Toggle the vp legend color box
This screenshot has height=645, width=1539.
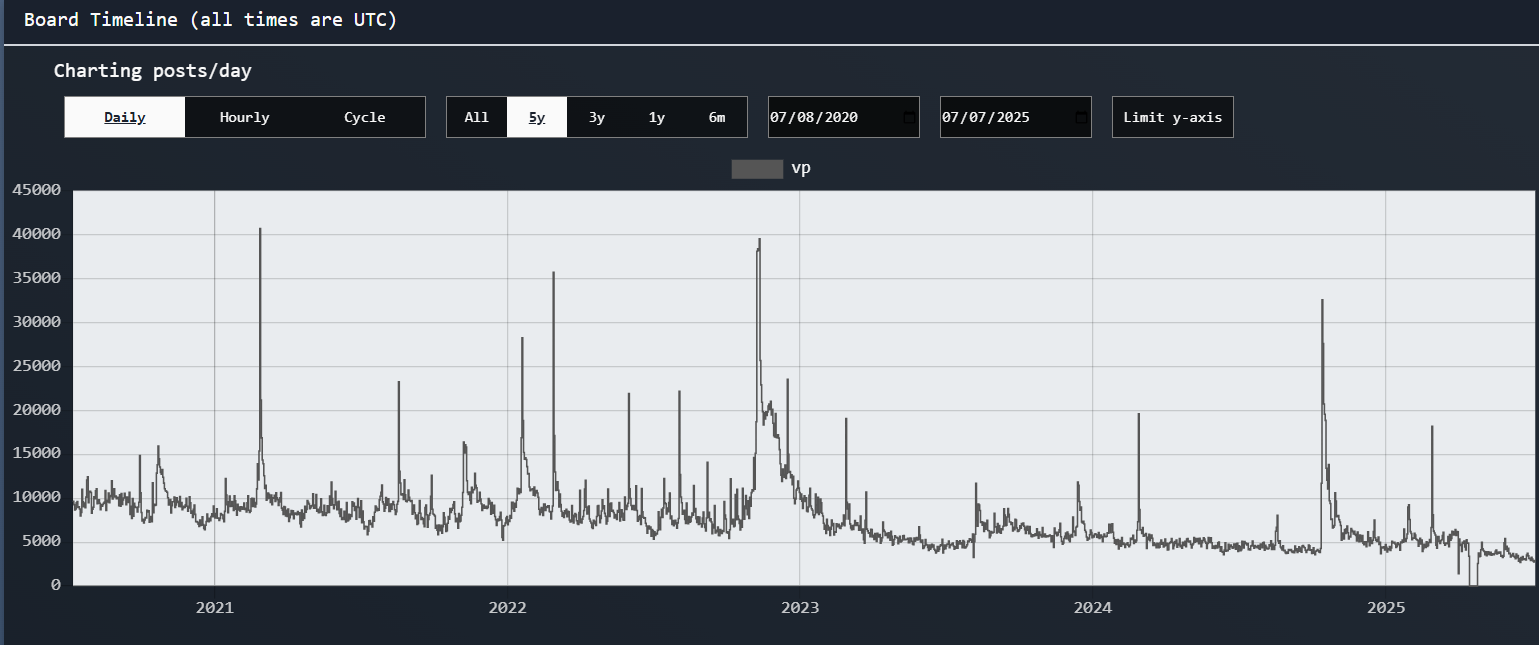(757, 169)
